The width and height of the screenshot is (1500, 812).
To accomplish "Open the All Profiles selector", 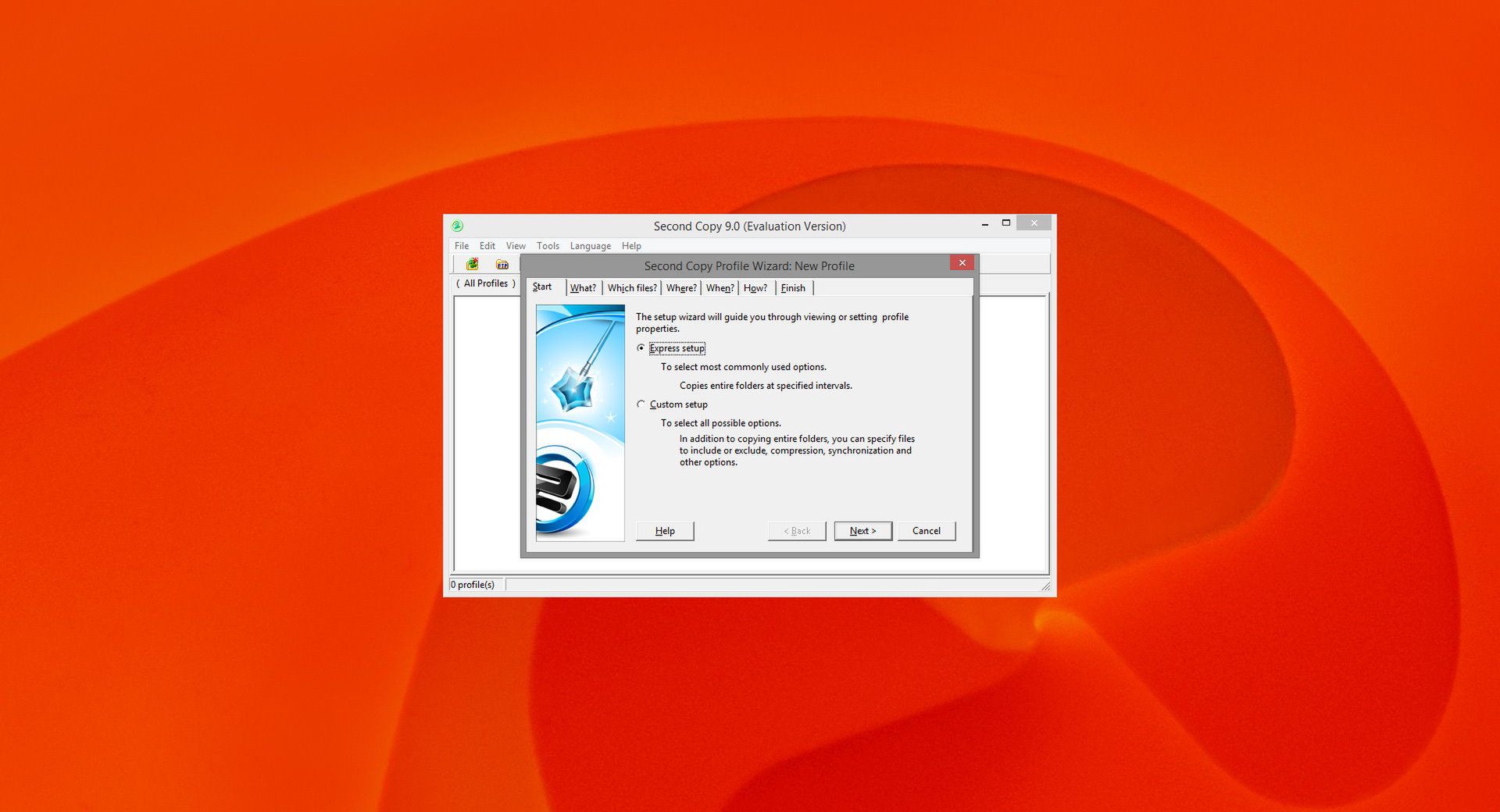I will click(485, 283).
